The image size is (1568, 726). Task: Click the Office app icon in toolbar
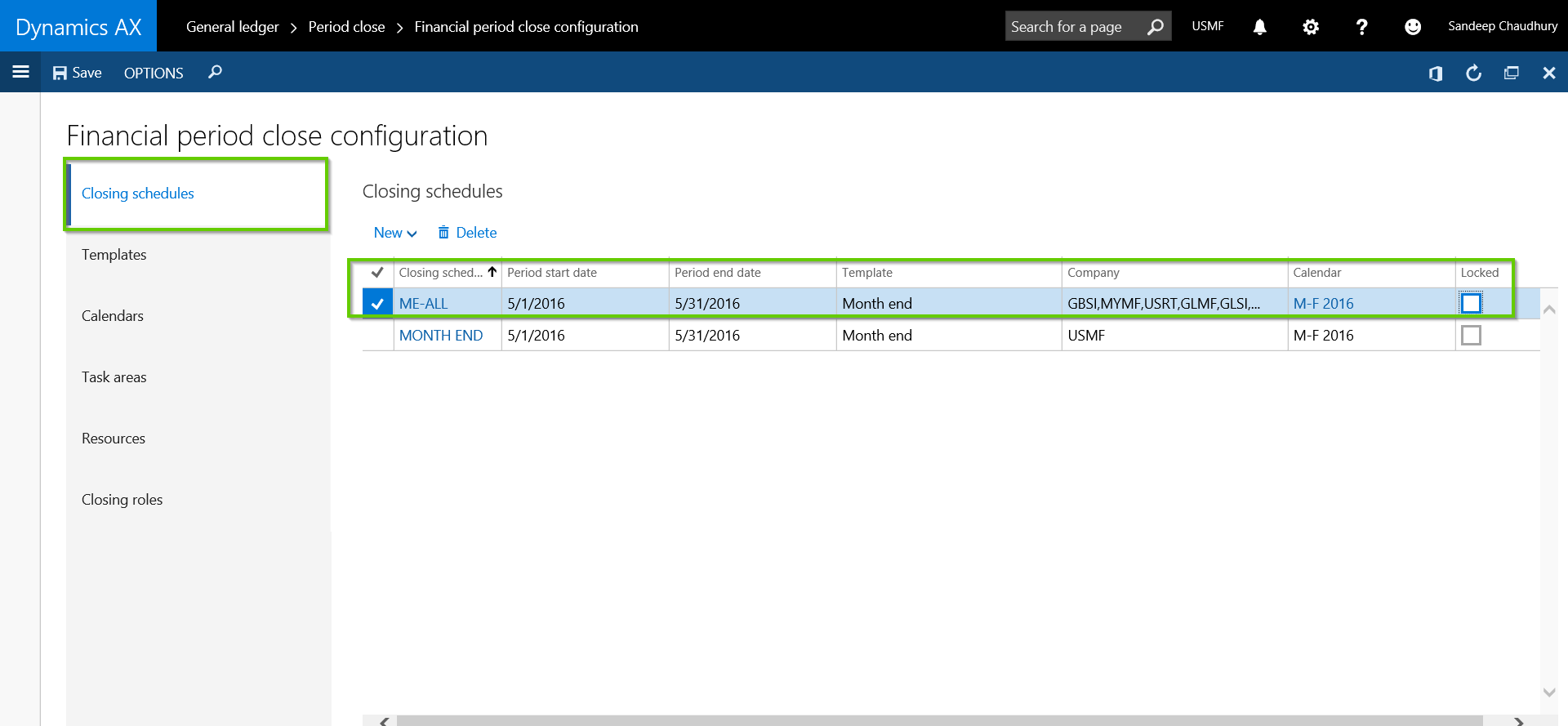(1435, 73)
